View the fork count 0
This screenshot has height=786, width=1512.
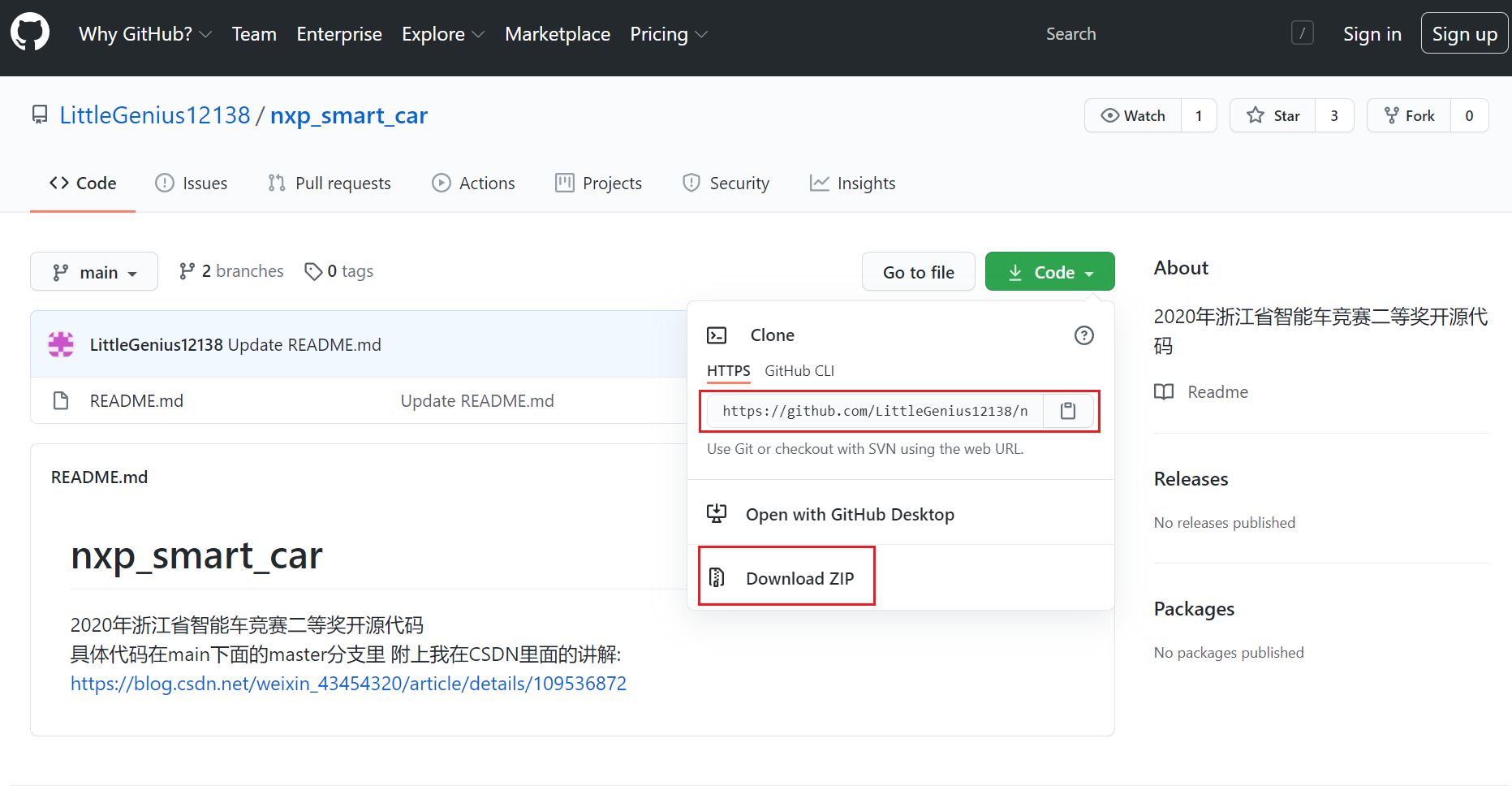(x=1469, y=115)
